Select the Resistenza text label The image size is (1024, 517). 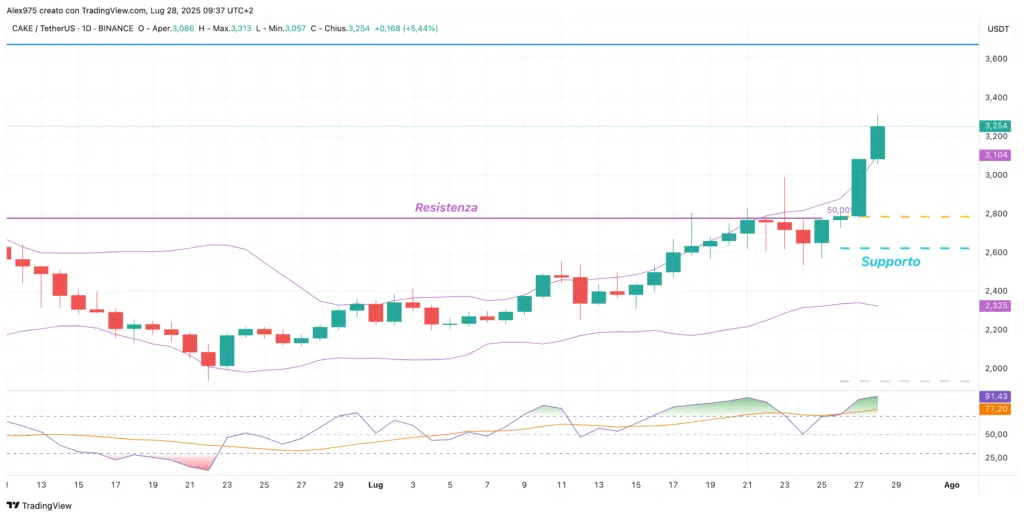(x=445, y=208)
